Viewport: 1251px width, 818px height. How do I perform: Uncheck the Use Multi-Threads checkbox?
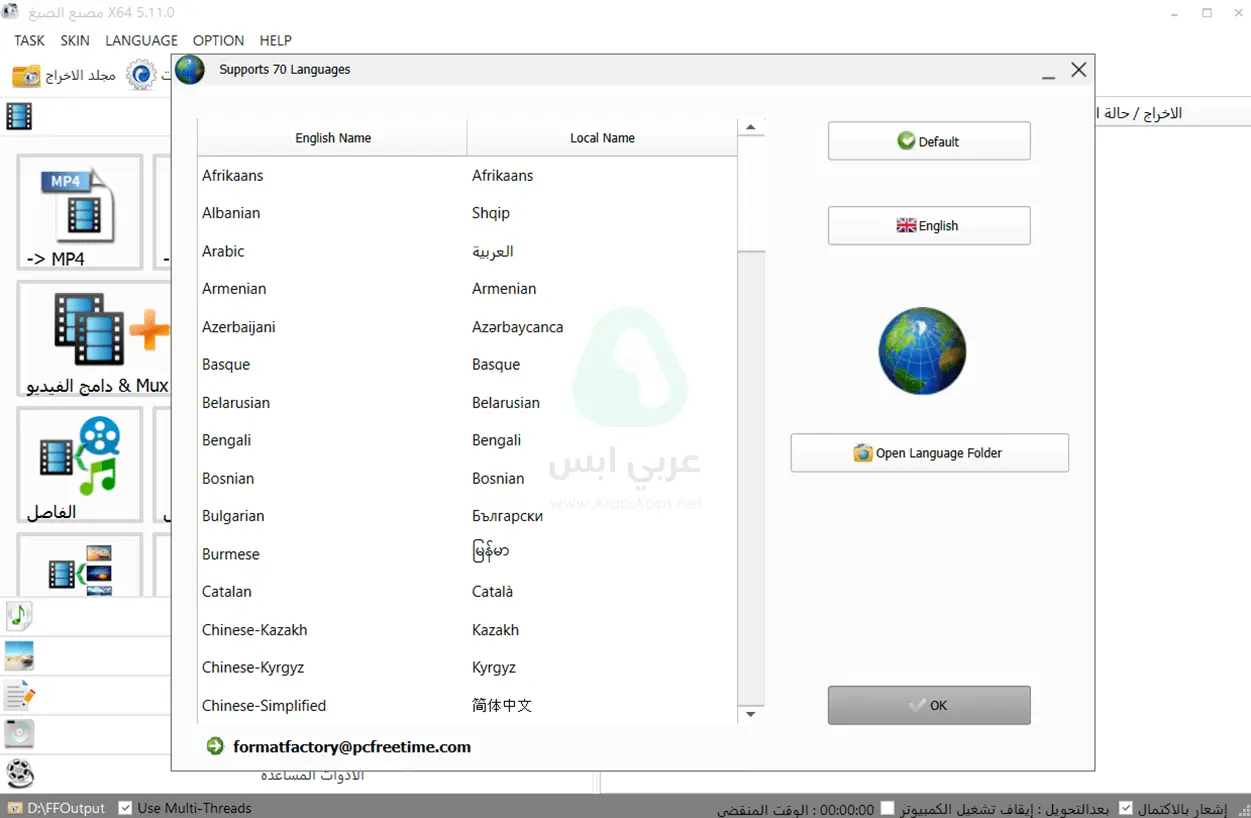(x=125, y=807)
